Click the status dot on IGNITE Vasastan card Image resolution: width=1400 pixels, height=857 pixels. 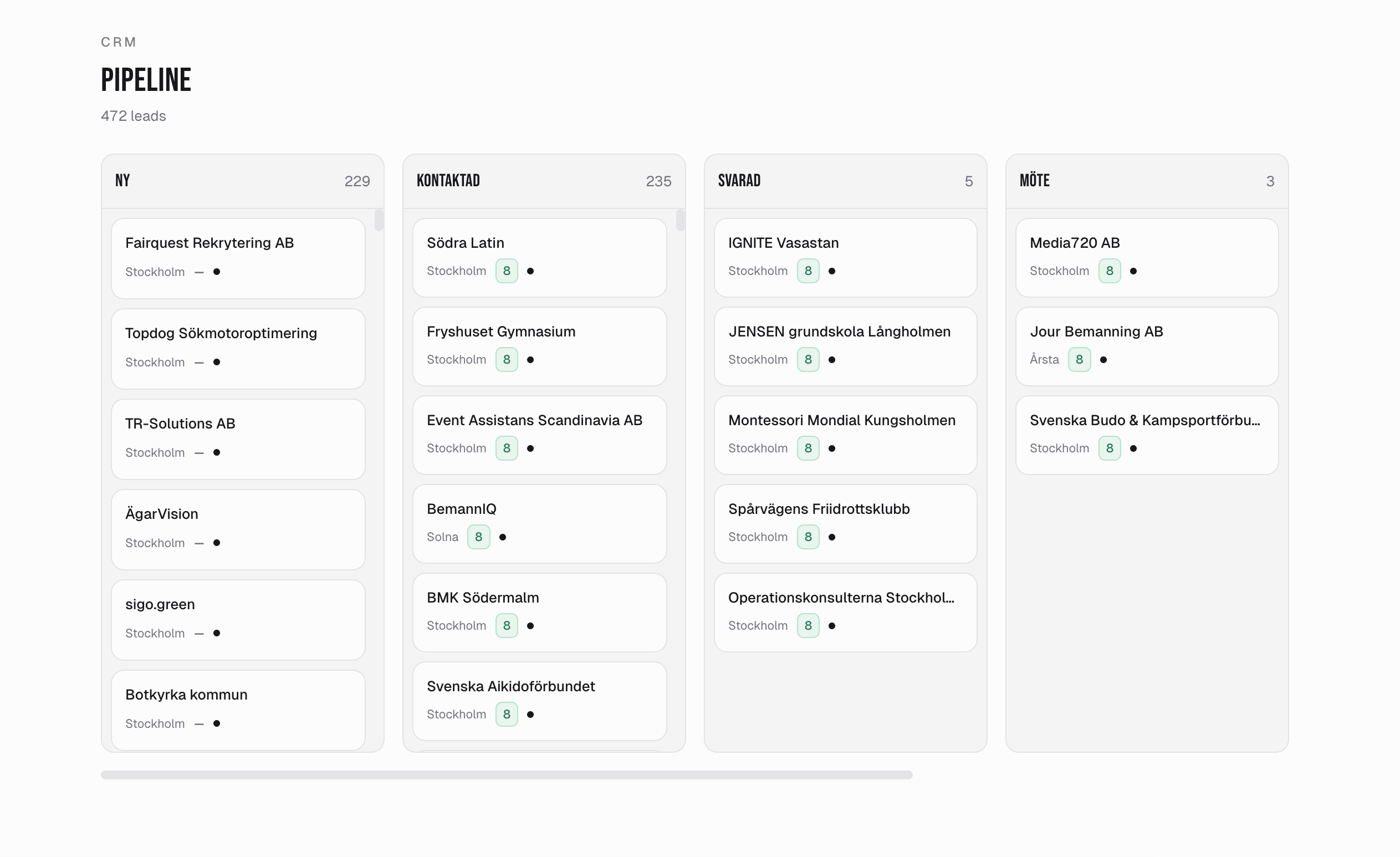coord(832,271)
